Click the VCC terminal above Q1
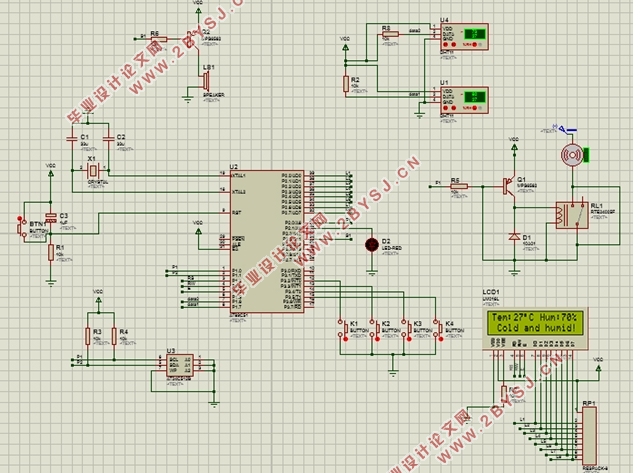 514,145
